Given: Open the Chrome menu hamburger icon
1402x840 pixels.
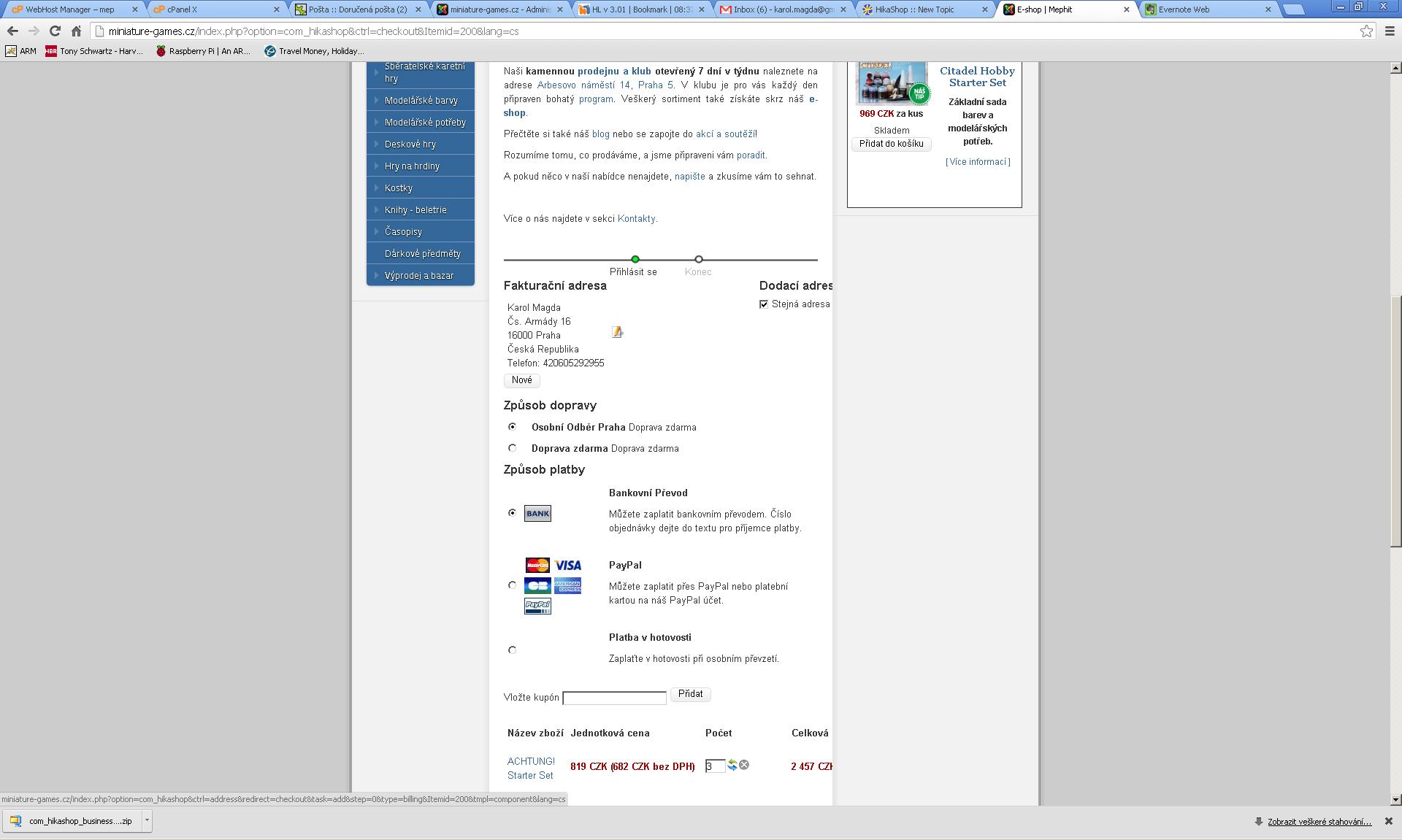Looking at the screenshot, I should [x=1390, y=31].
